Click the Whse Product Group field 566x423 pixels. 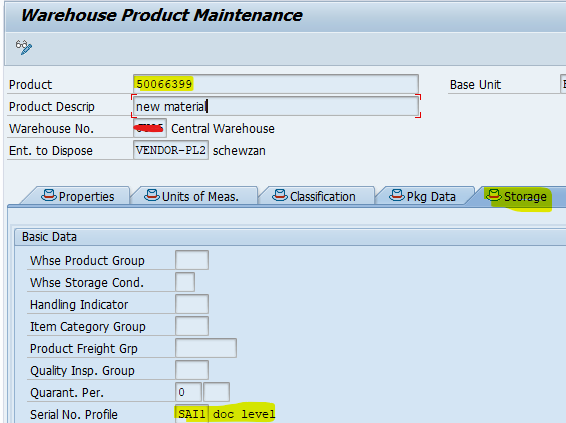[x=192, y=260]
